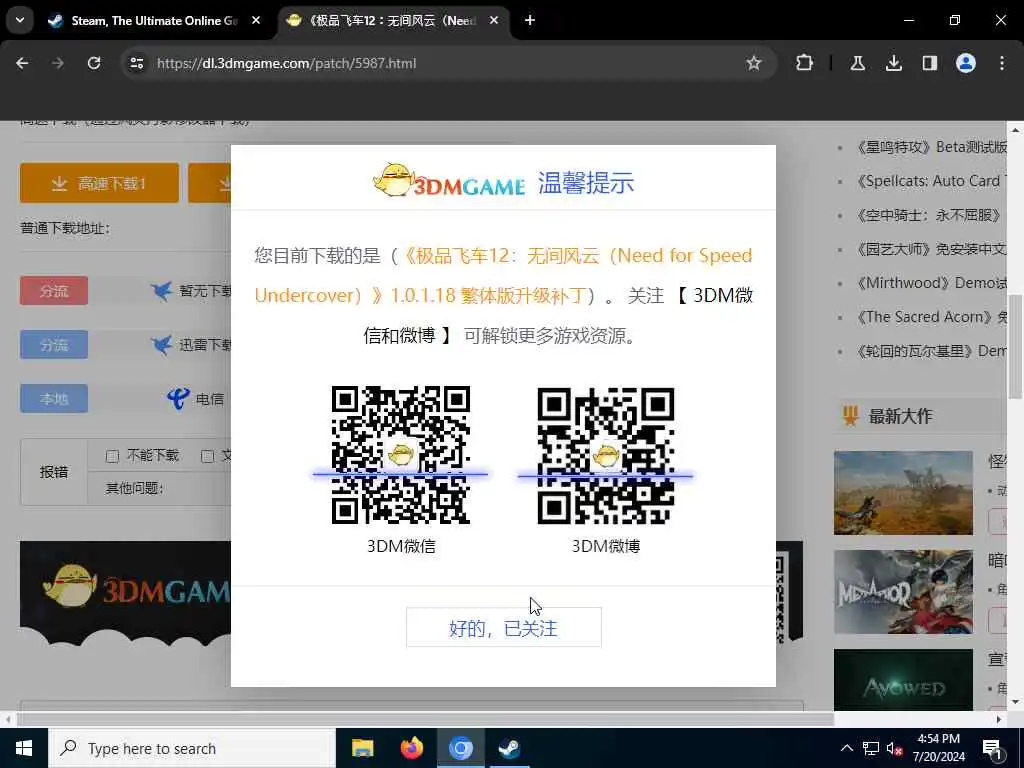
Task: Open the Avowed game thumbnail
Action: click(x=903, y=679)
